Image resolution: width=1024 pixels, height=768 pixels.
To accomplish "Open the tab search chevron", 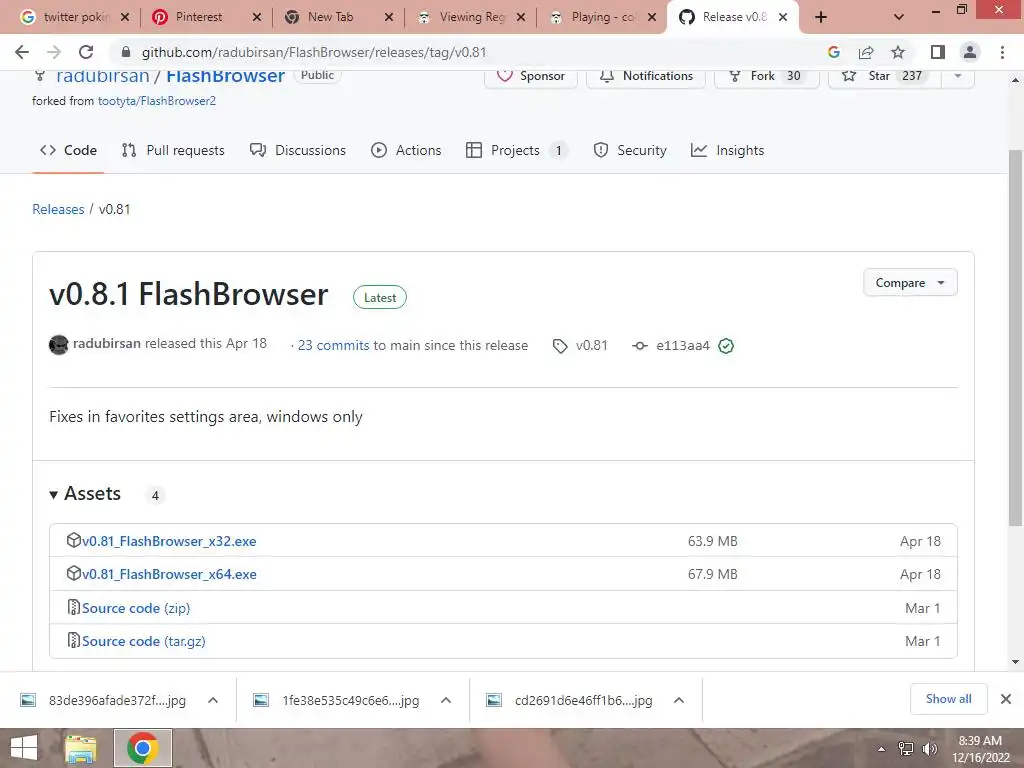I will 899,18.
